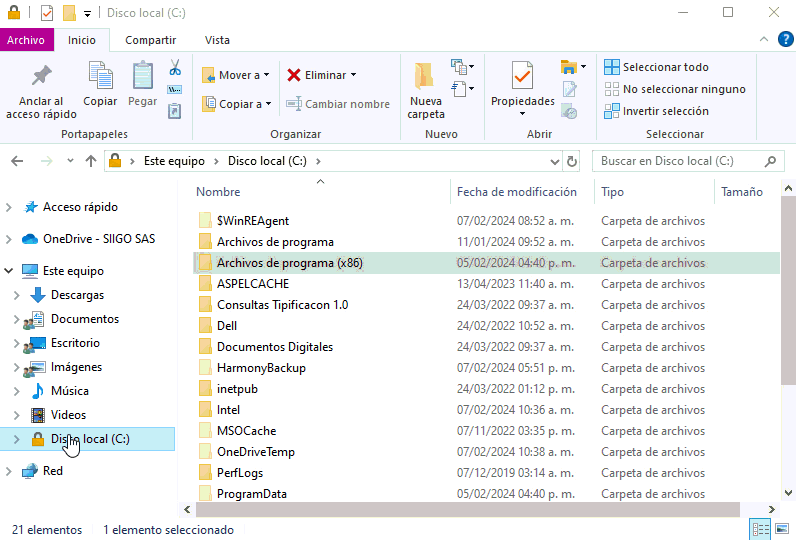Click the horizontal scrollbar thumb

tap(468, 509)
